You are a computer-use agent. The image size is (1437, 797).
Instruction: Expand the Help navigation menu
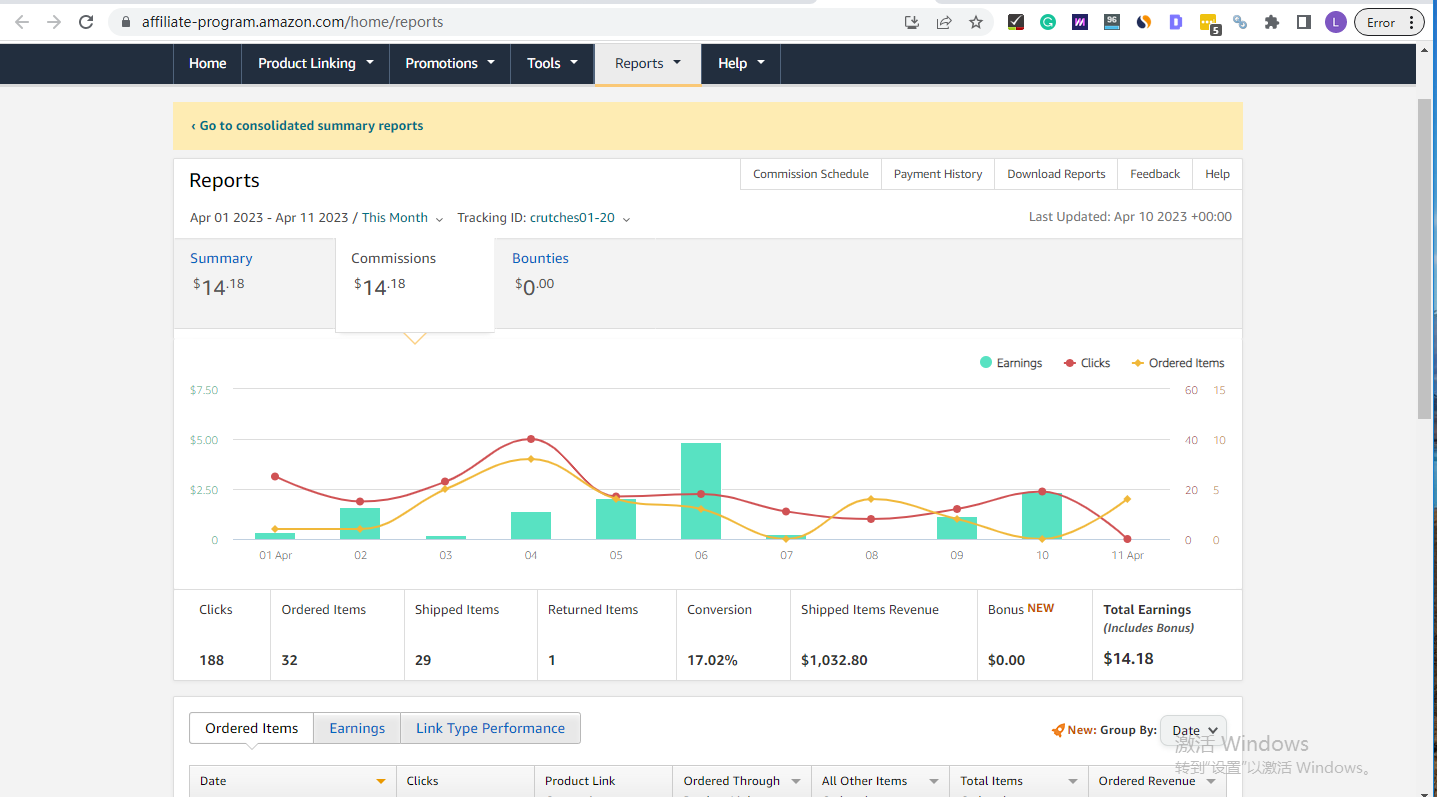[741, 63]
